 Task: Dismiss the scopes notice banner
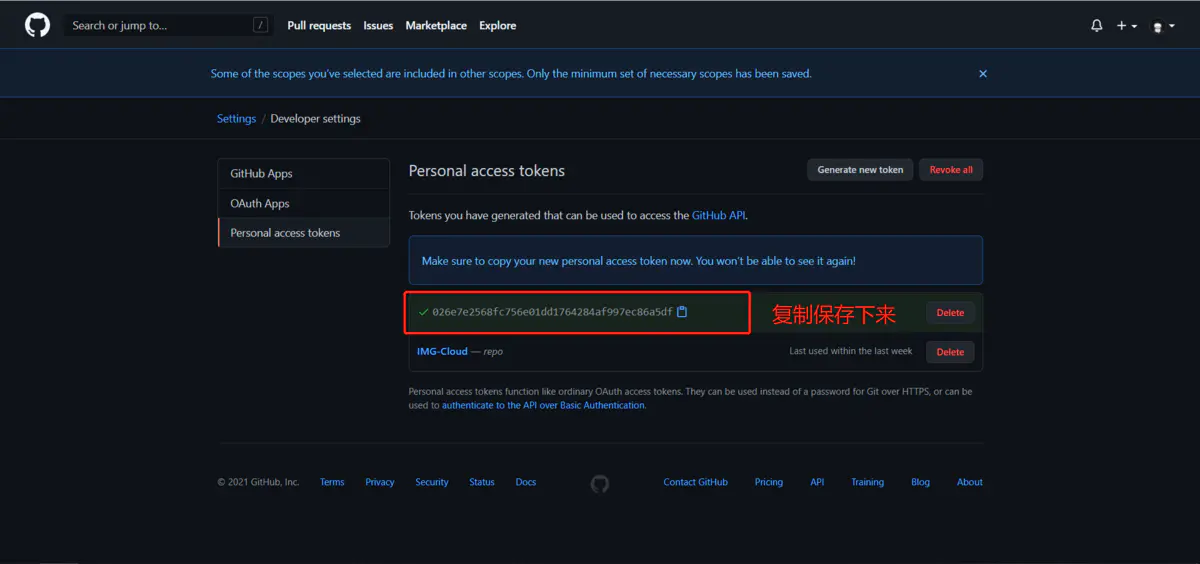(x=983, y=74)
